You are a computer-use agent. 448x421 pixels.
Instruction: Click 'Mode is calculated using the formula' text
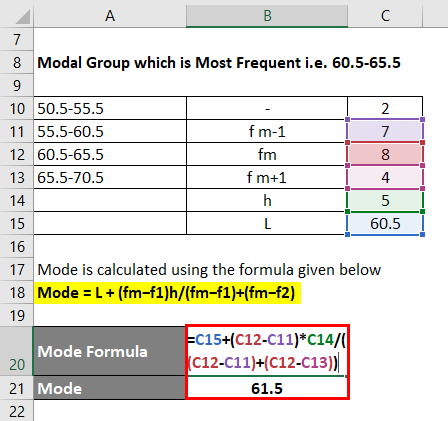pyautogui.click(x=209, y=269)
